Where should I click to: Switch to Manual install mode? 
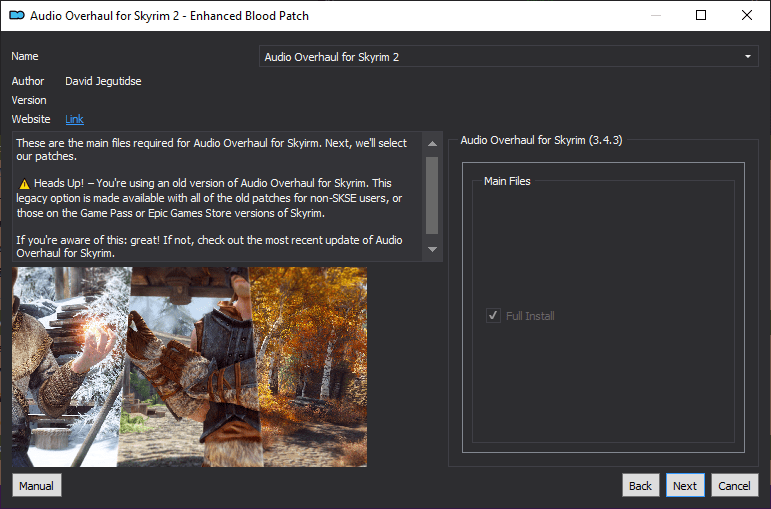coord(36,485)
